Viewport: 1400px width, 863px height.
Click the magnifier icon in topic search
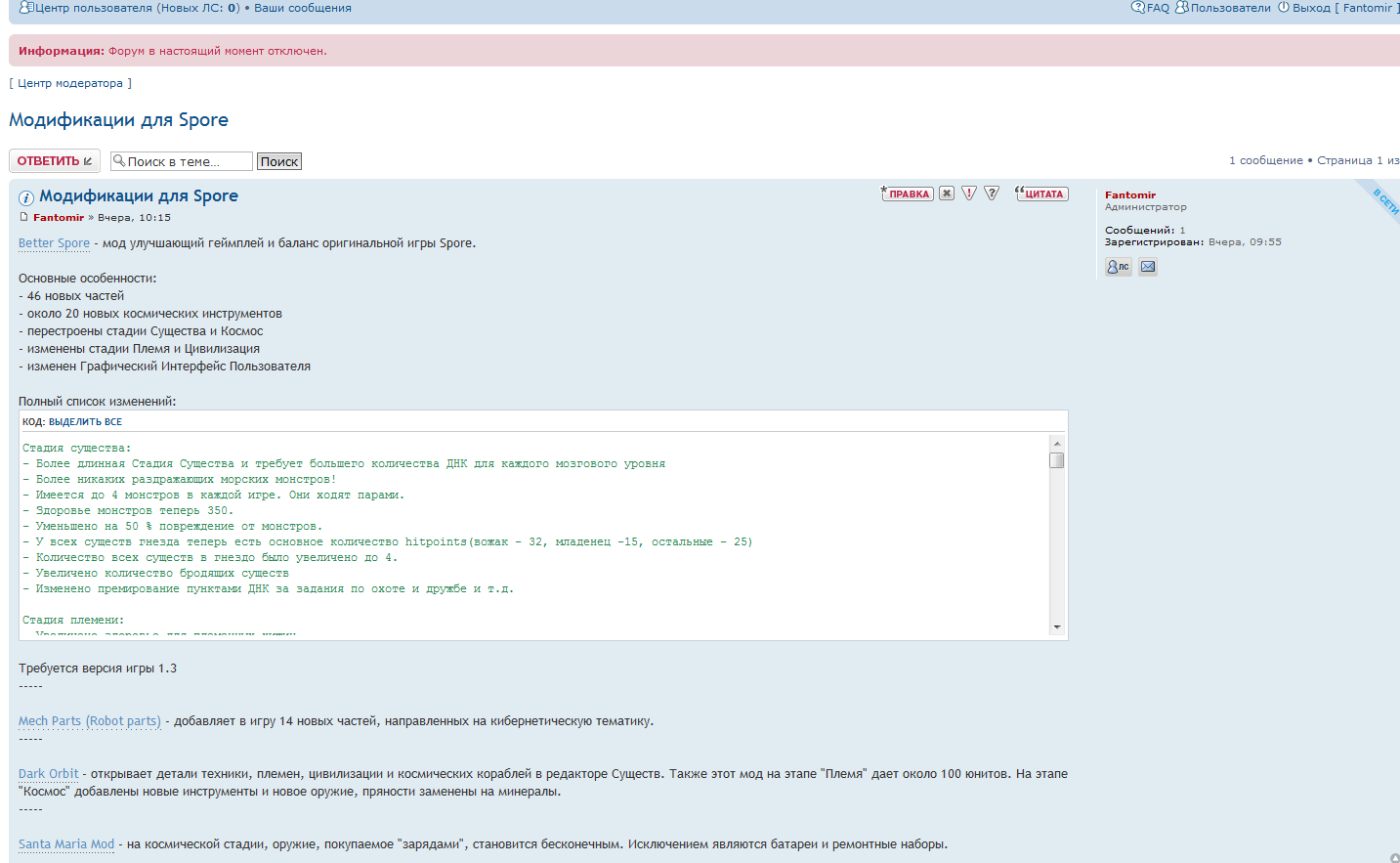coord(119,161)
